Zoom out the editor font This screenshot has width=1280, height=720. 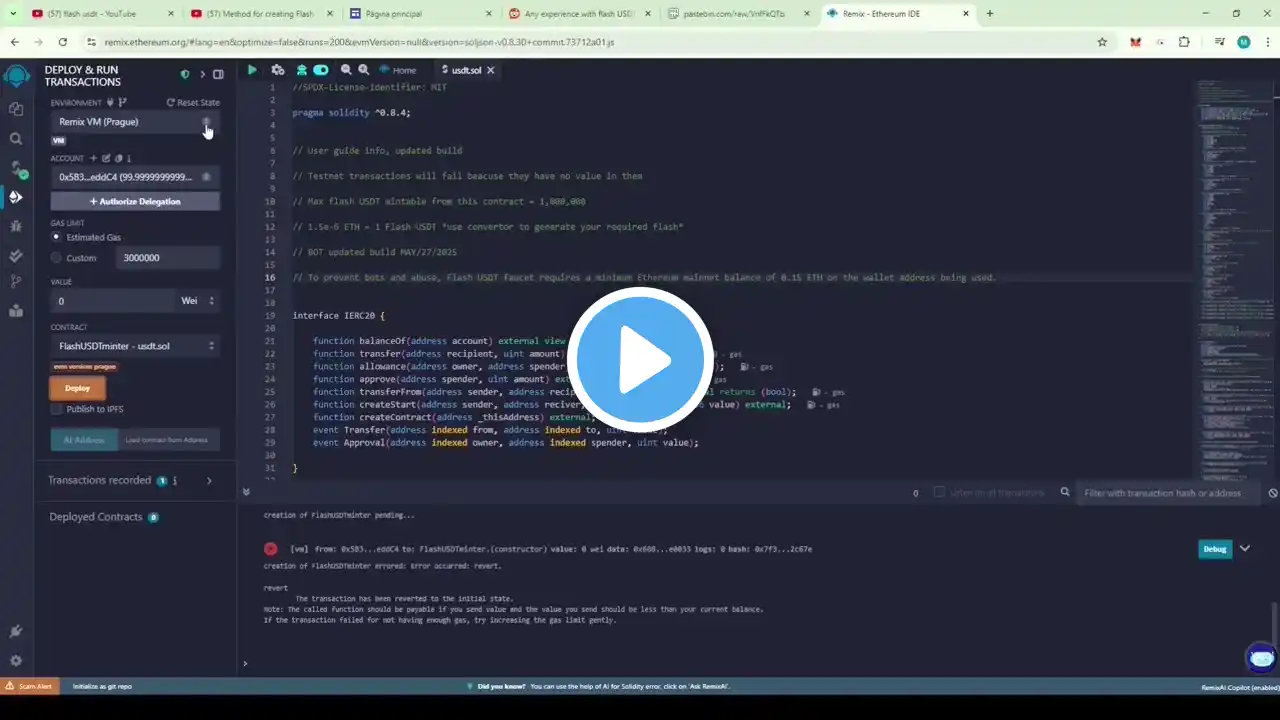(346, 70)
